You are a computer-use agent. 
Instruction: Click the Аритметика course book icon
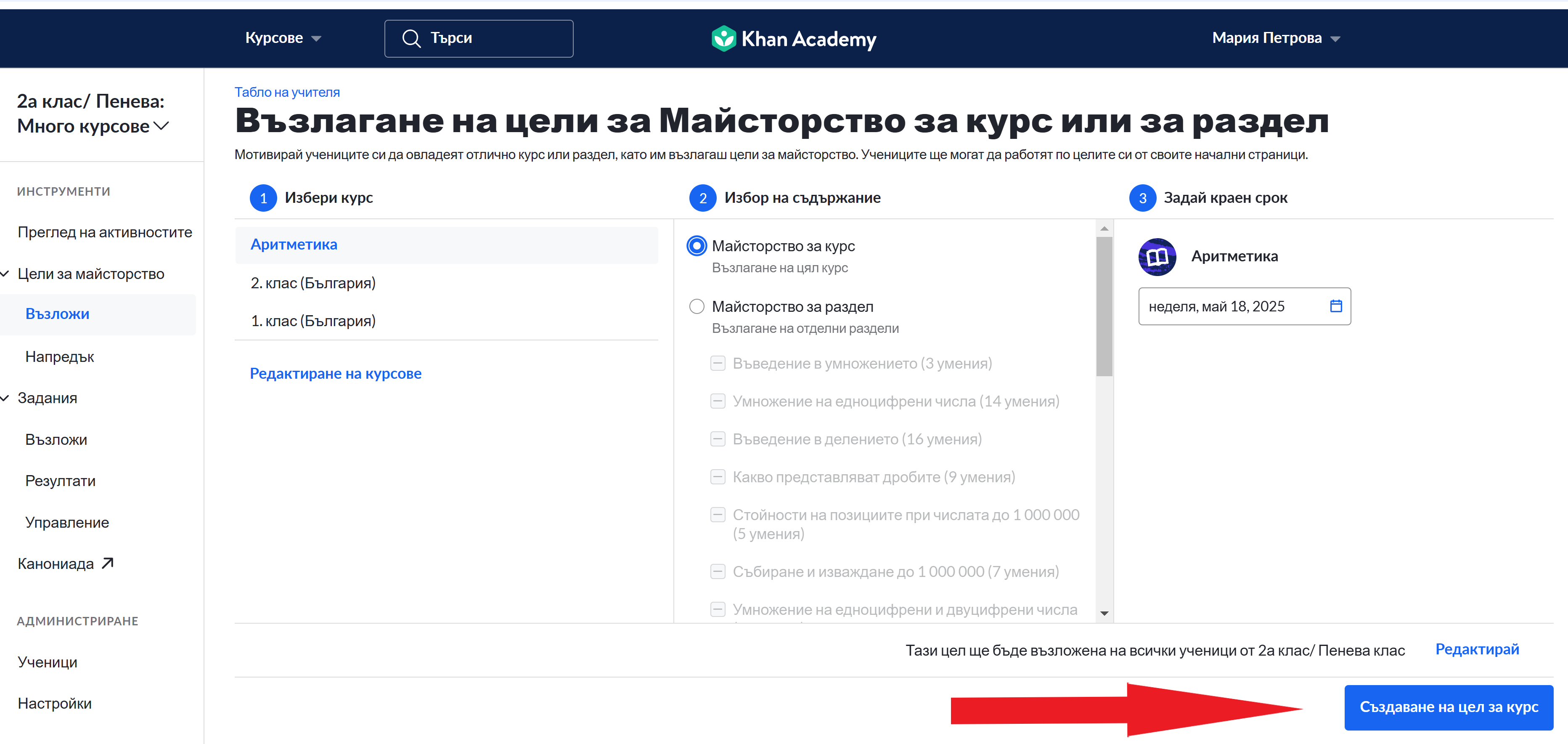click(1157, 257)
